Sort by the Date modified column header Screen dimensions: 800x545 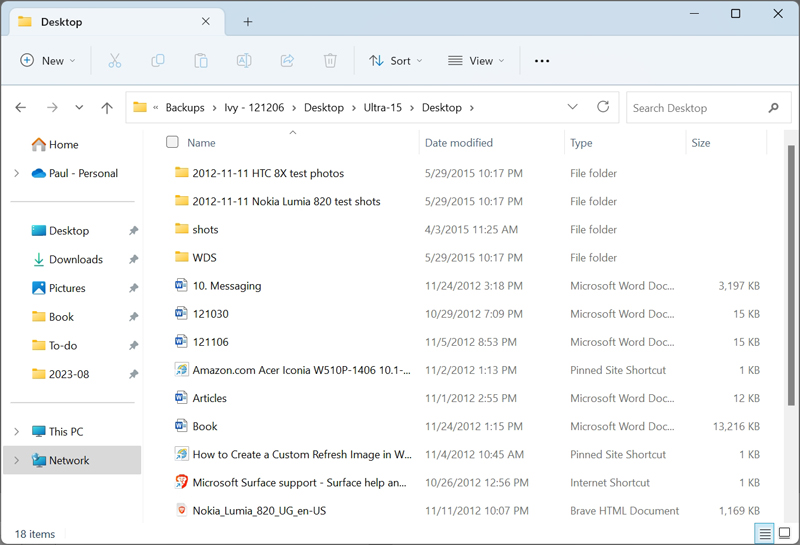coord(459,143)
